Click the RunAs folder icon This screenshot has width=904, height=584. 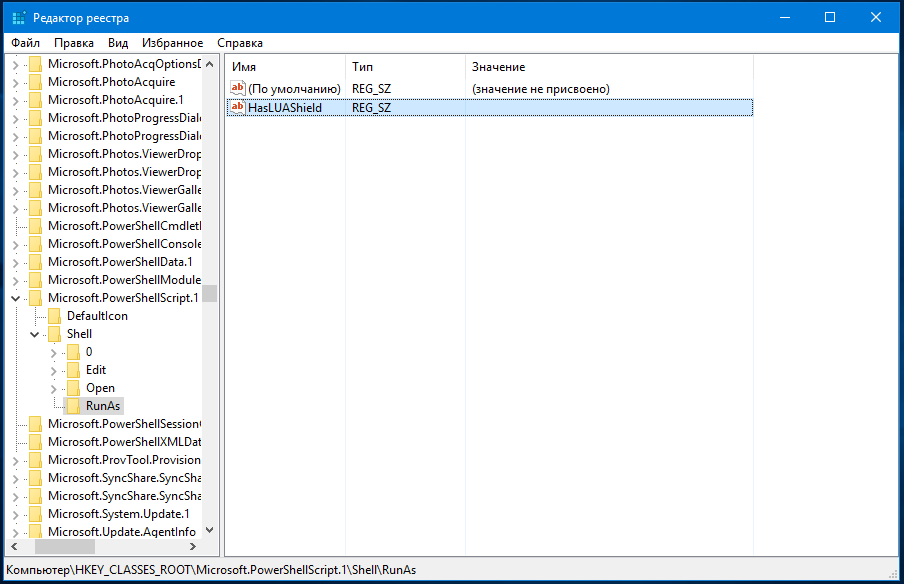pyautogui.click(x=73, y=406)
